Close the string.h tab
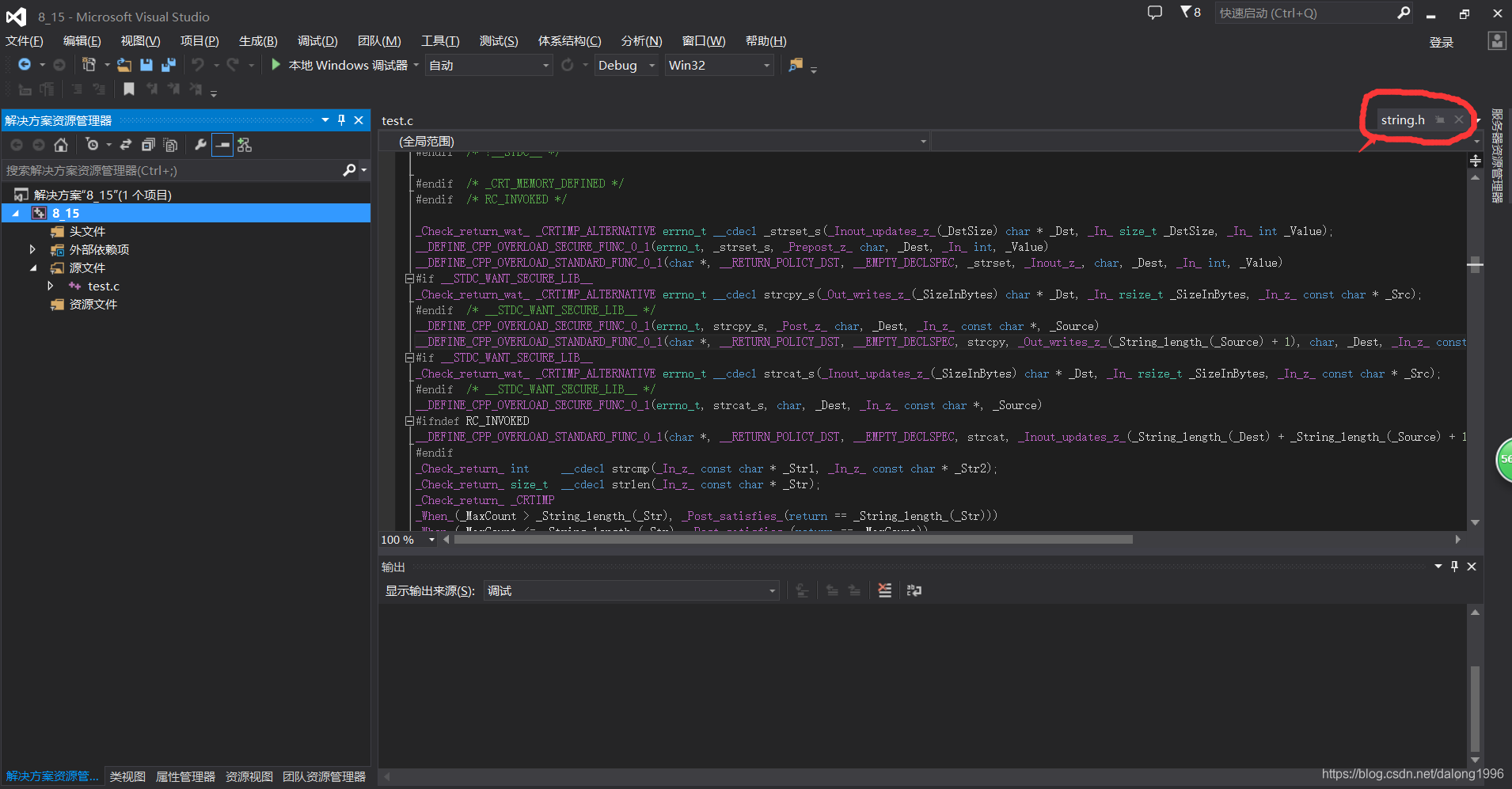 pyautogui.click(x=1458, y=119)
